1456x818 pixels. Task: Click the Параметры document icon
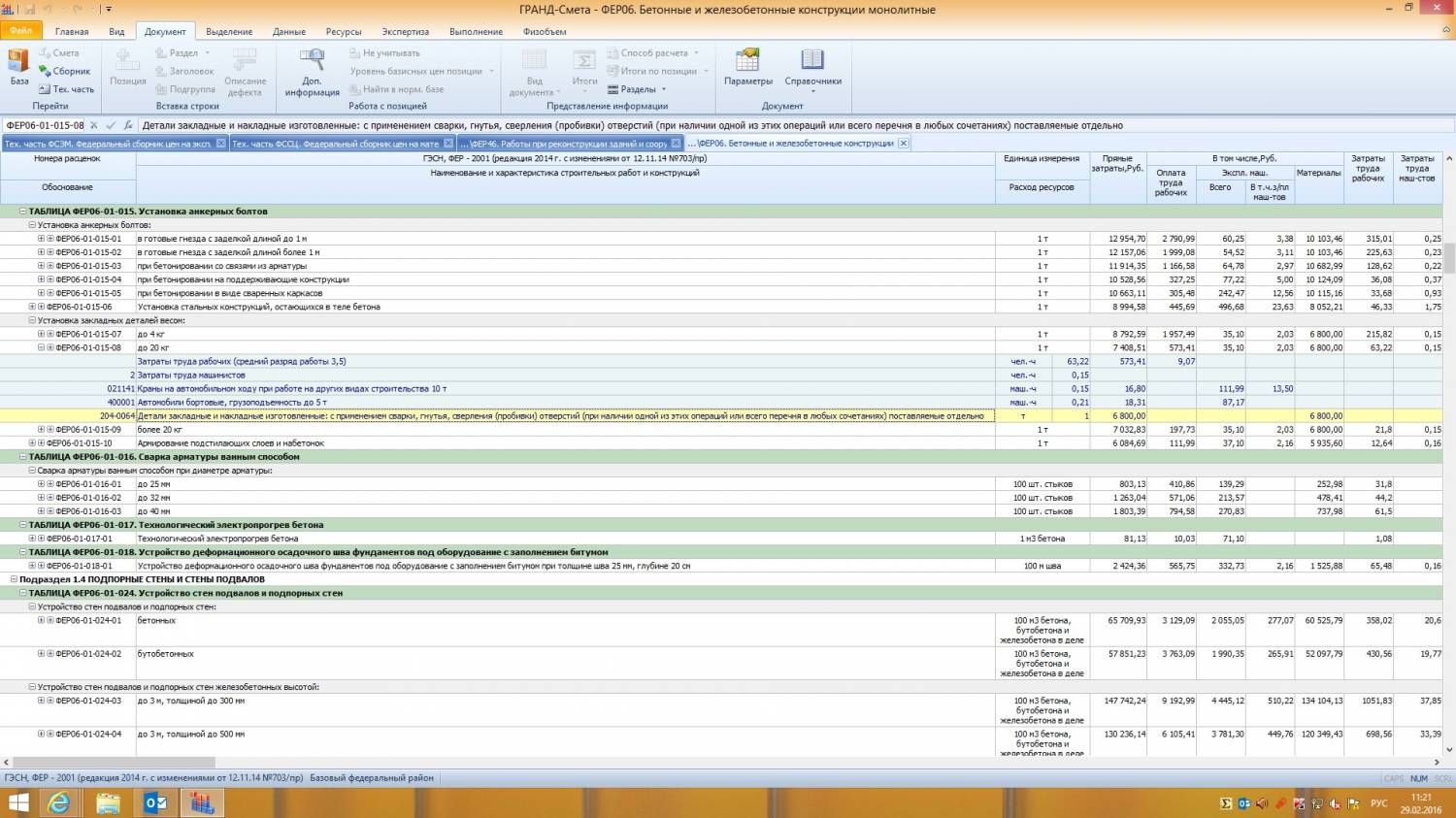[x=747, y=67]
